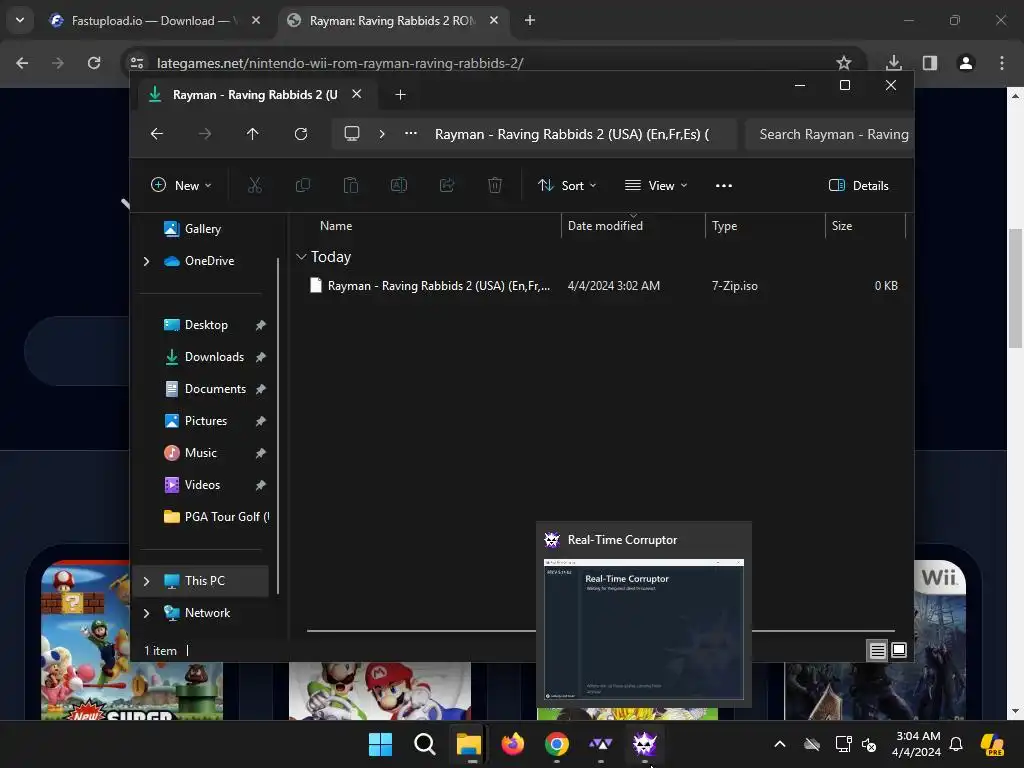This screenshot has height=768, width=1024.
Task: Open Pictures in the sidebar
Action: (206, 421)
